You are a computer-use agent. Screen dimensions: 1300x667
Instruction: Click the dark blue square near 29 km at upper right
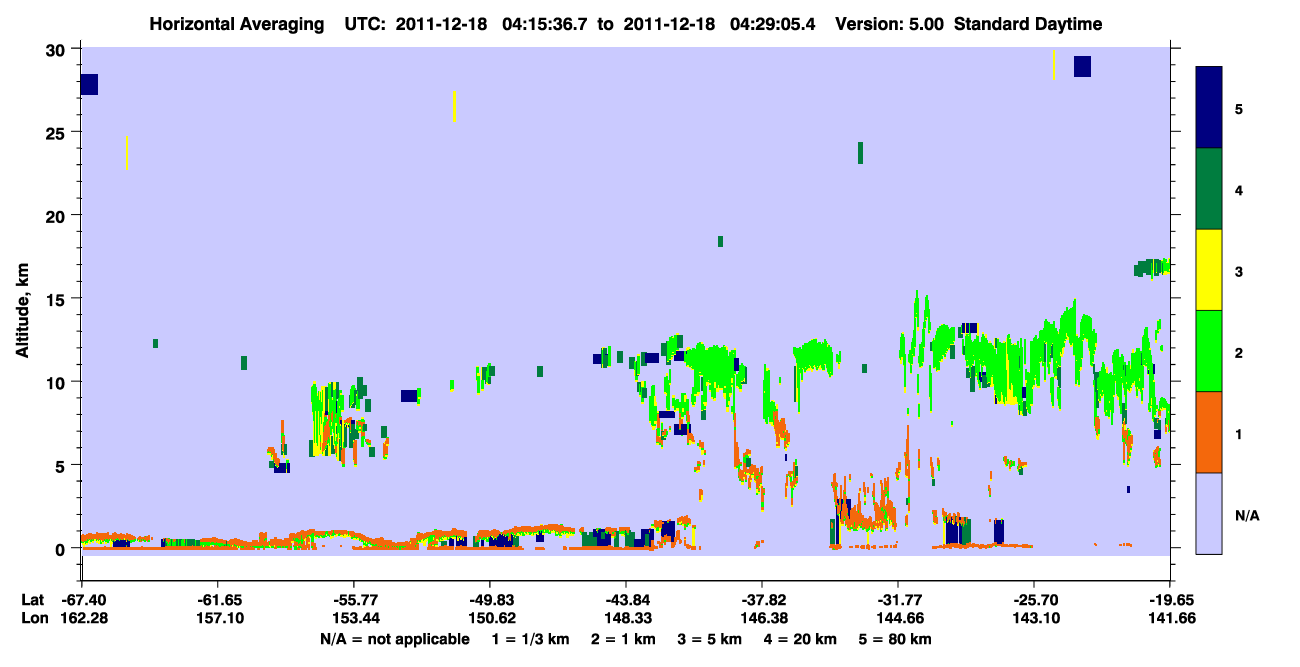pos(1082,67)
